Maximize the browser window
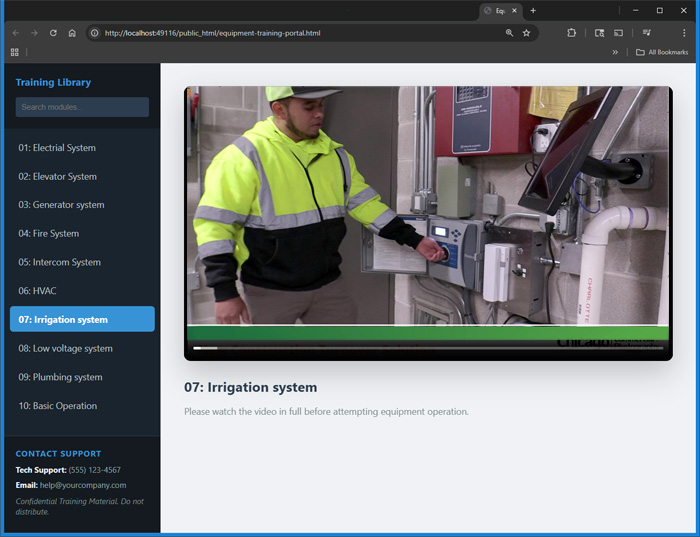Image resolution: width=700 pixels, height=537 pixels. click(x=659, y=11)
